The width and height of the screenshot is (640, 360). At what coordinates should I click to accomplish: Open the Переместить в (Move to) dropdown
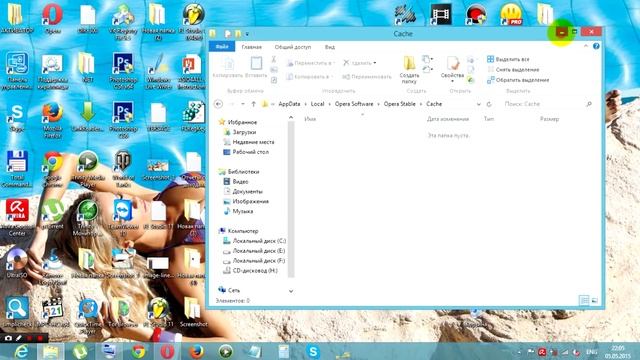tap(311, 63)
